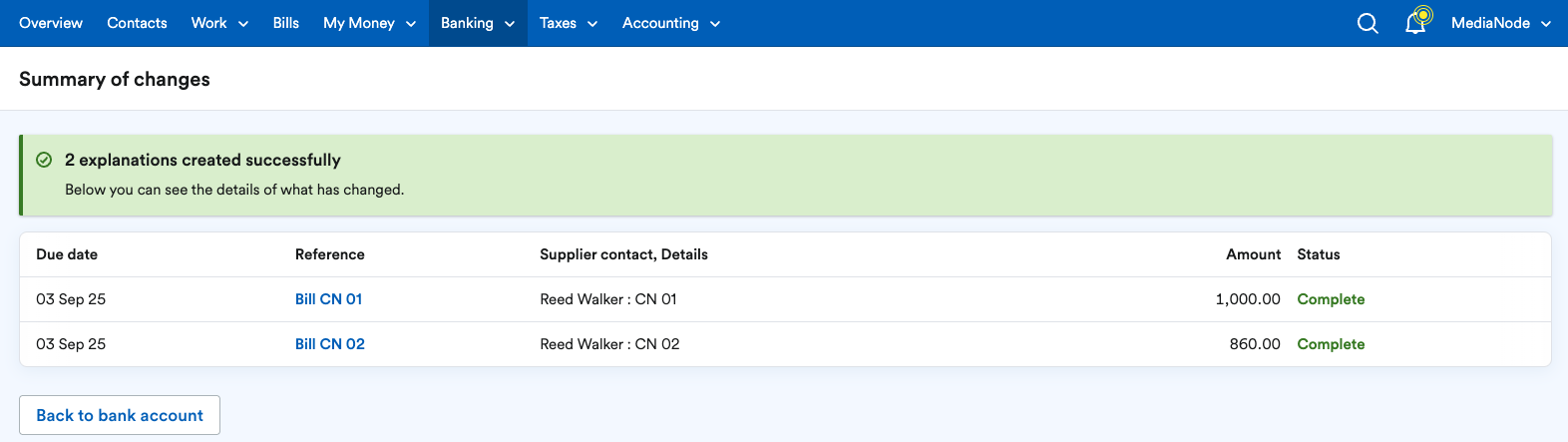Click the Status column header
Viewport: 1568px width, 442px height.
1319,254
